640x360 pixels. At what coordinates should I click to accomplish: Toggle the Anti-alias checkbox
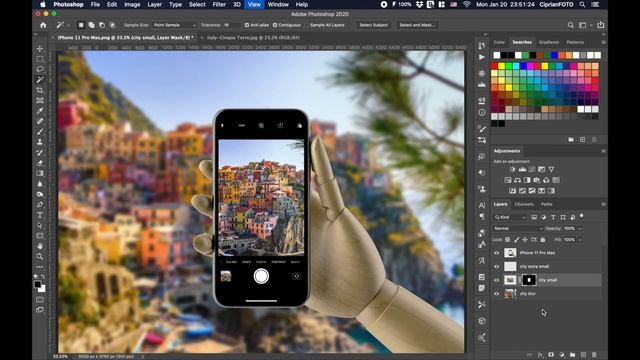pos(247,25)
